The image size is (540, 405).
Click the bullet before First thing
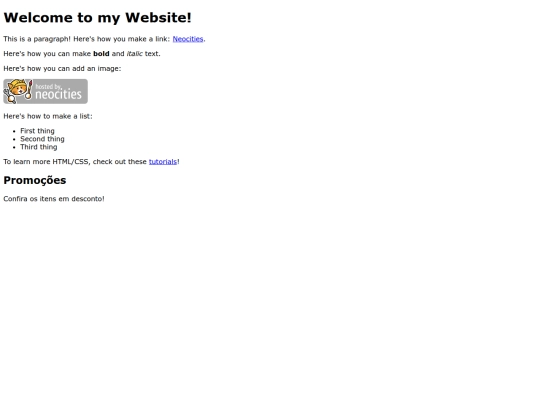point(14,131)
